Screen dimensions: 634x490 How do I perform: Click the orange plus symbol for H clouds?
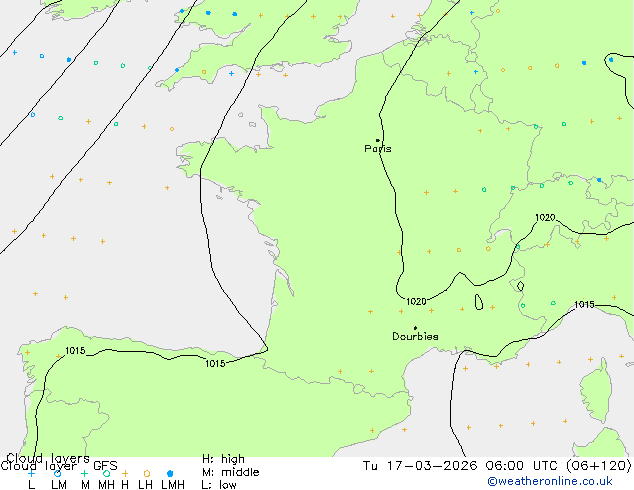click(125, 473)
